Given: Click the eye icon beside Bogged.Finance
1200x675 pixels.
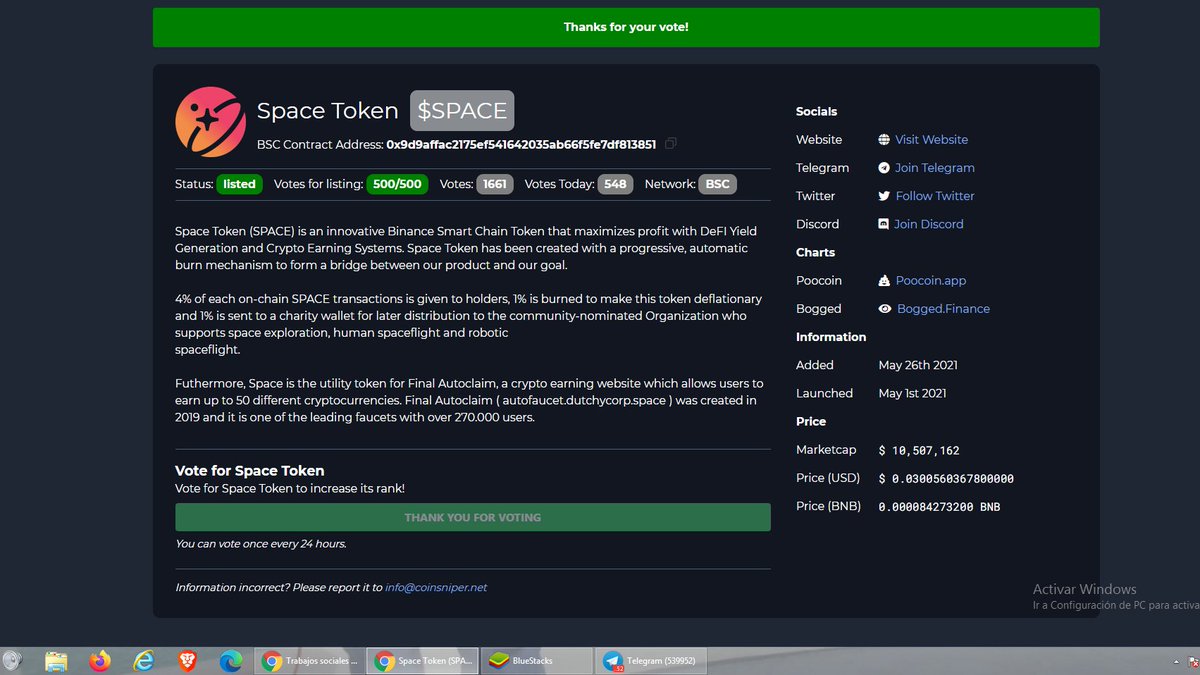Looking at the screenshot, I should pos(885,309).
